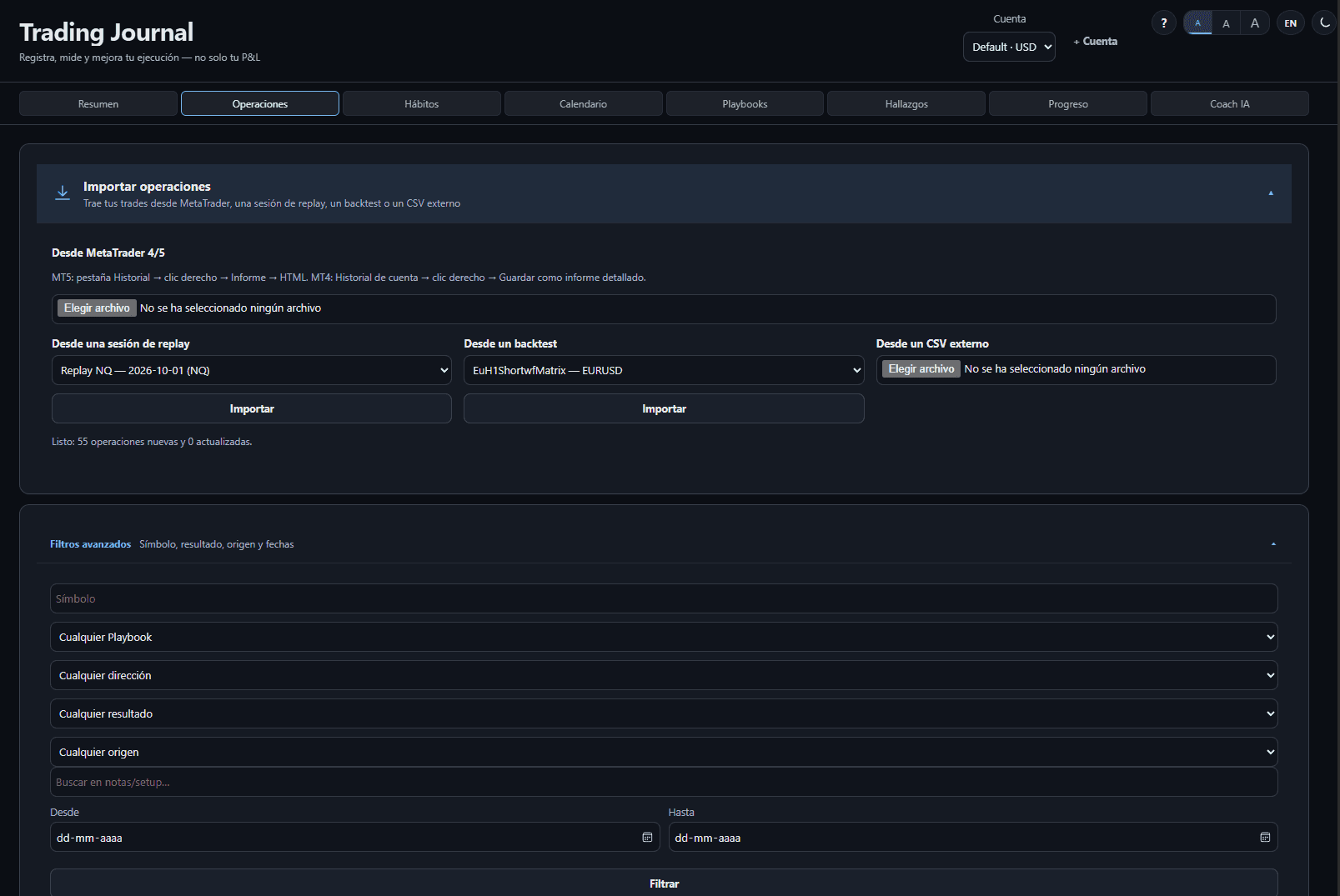Viewport: 1340px width, 896px height.
Task: Go to the Resumen tab
Action: point(98,103)
